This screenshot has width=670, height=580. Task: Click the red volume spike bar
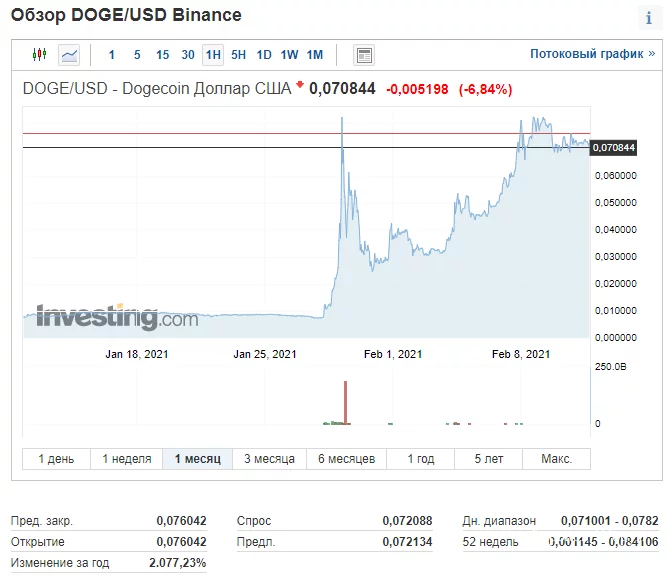tap(346, 403)
